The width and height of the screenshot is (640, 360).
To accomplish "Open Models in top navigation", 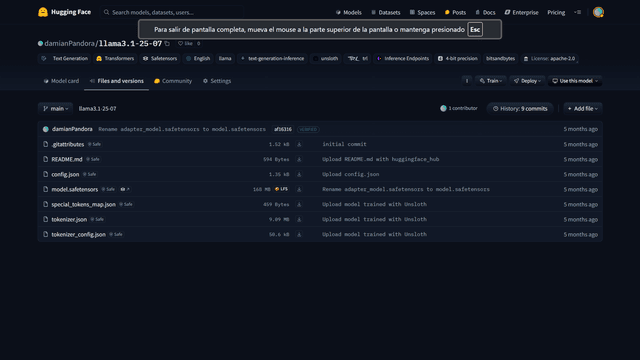I will (349, 12).
